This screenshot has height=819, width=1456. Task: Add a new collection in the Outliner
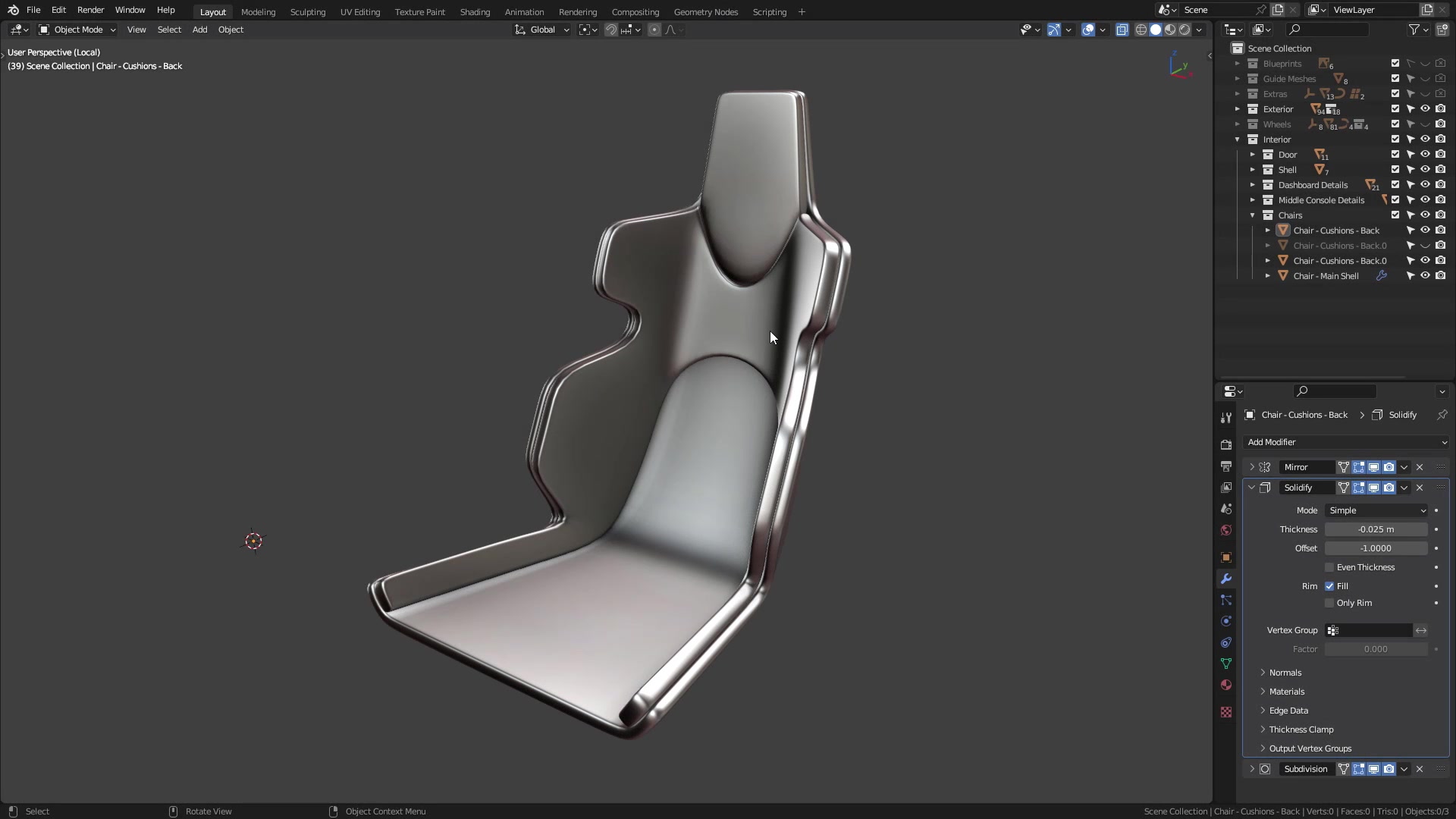pyautogui.click(x=1442, y=30)
